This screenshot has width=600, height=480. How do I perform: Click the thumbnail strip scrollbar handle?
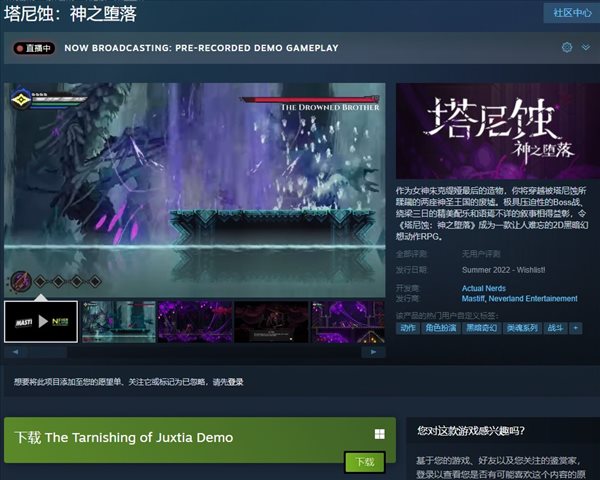tap(48, 352)
